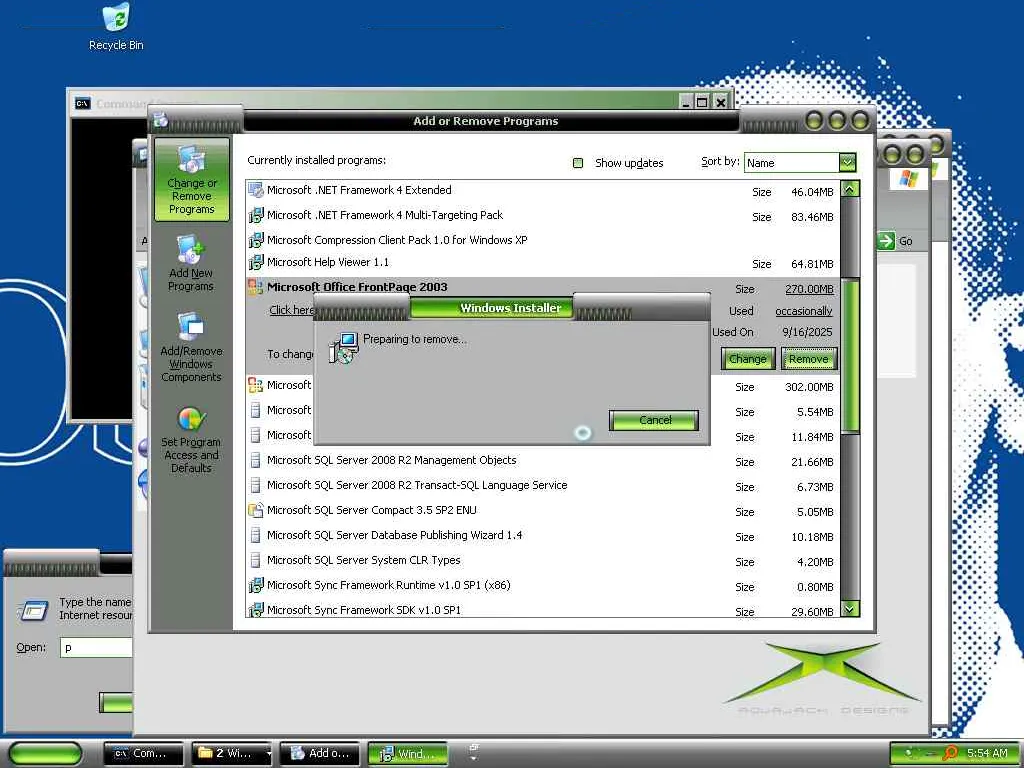Image resolution: width=1024 pixels, height=768 pixels.
Task: Select 'Microsoft SQL Server System CLR Types' row
Action: (543, 560)
